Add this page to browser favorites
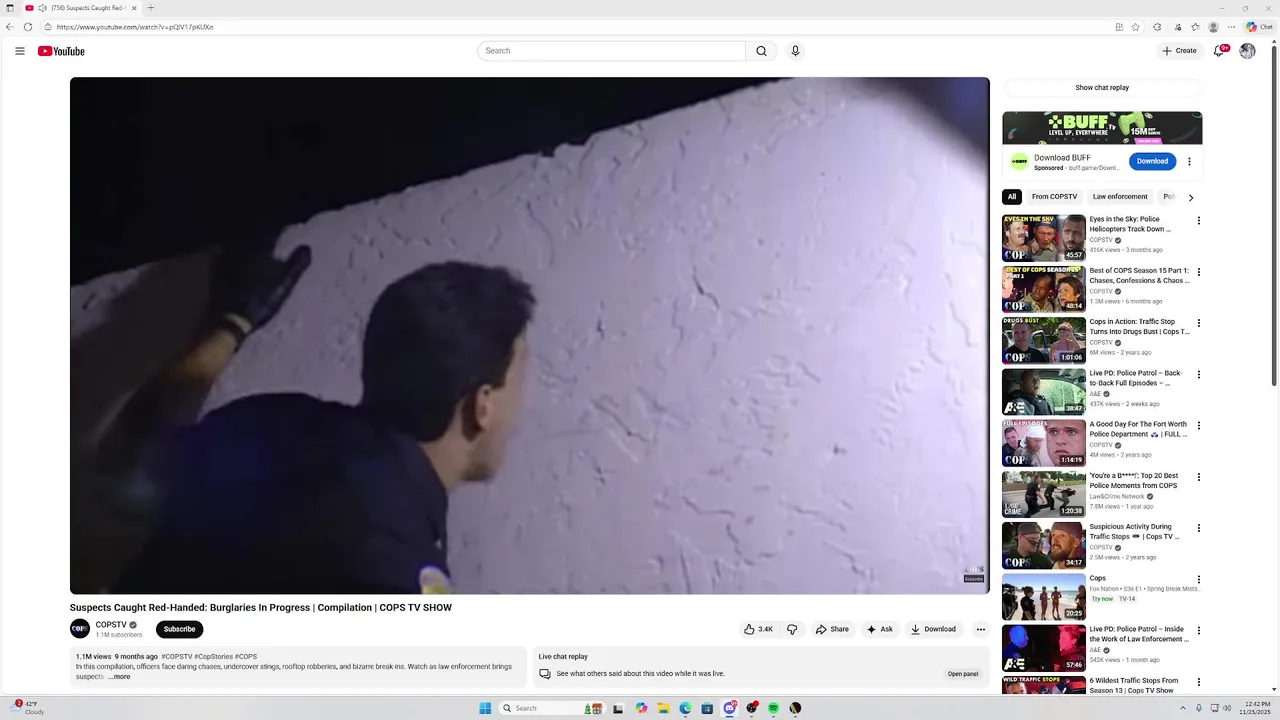 click(x=1135, y=27)
